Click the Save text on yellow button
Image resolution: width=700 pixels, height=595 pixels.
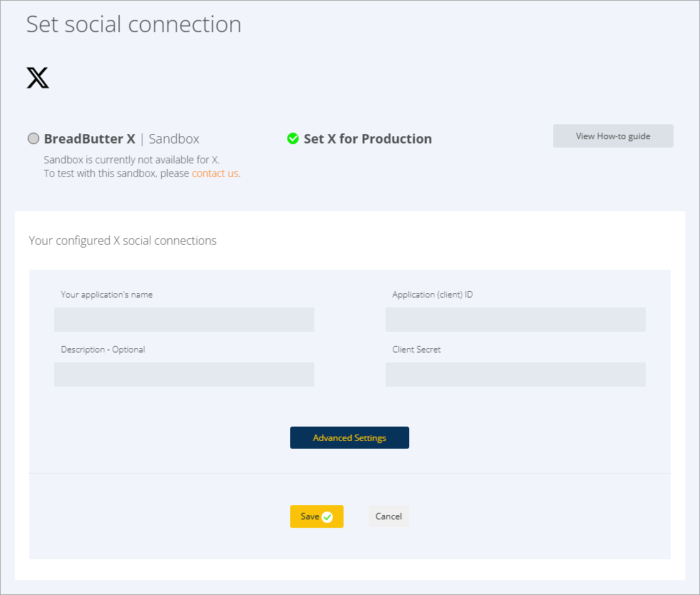click(x=309, y=517)
